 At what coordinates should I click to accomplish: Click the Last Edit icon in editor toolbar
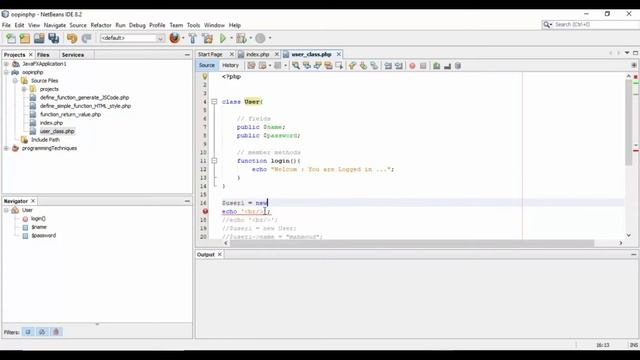pos(251,66)
